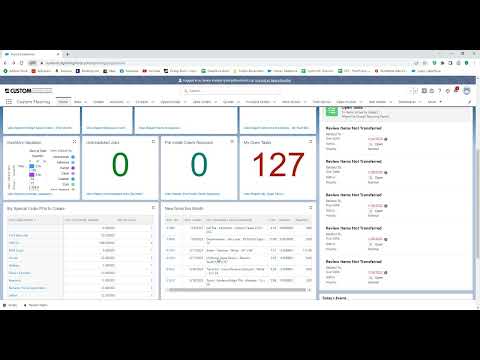Open the More navigation menu
Screen dimensions: 480x360
pyautogui.click(x=435, y=102)
